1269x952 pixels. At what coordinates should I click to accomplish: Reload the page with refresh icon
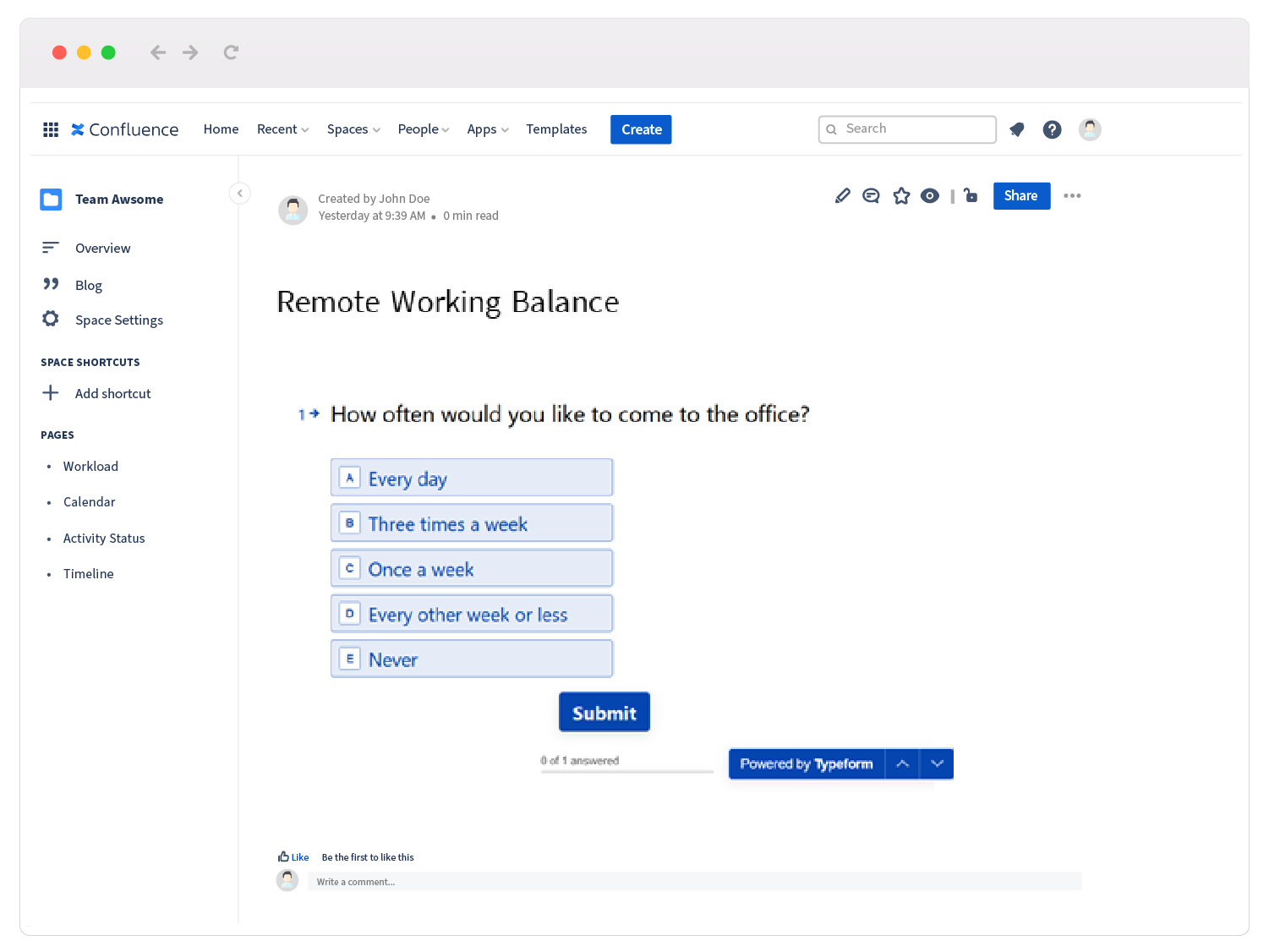click(231, 52)
